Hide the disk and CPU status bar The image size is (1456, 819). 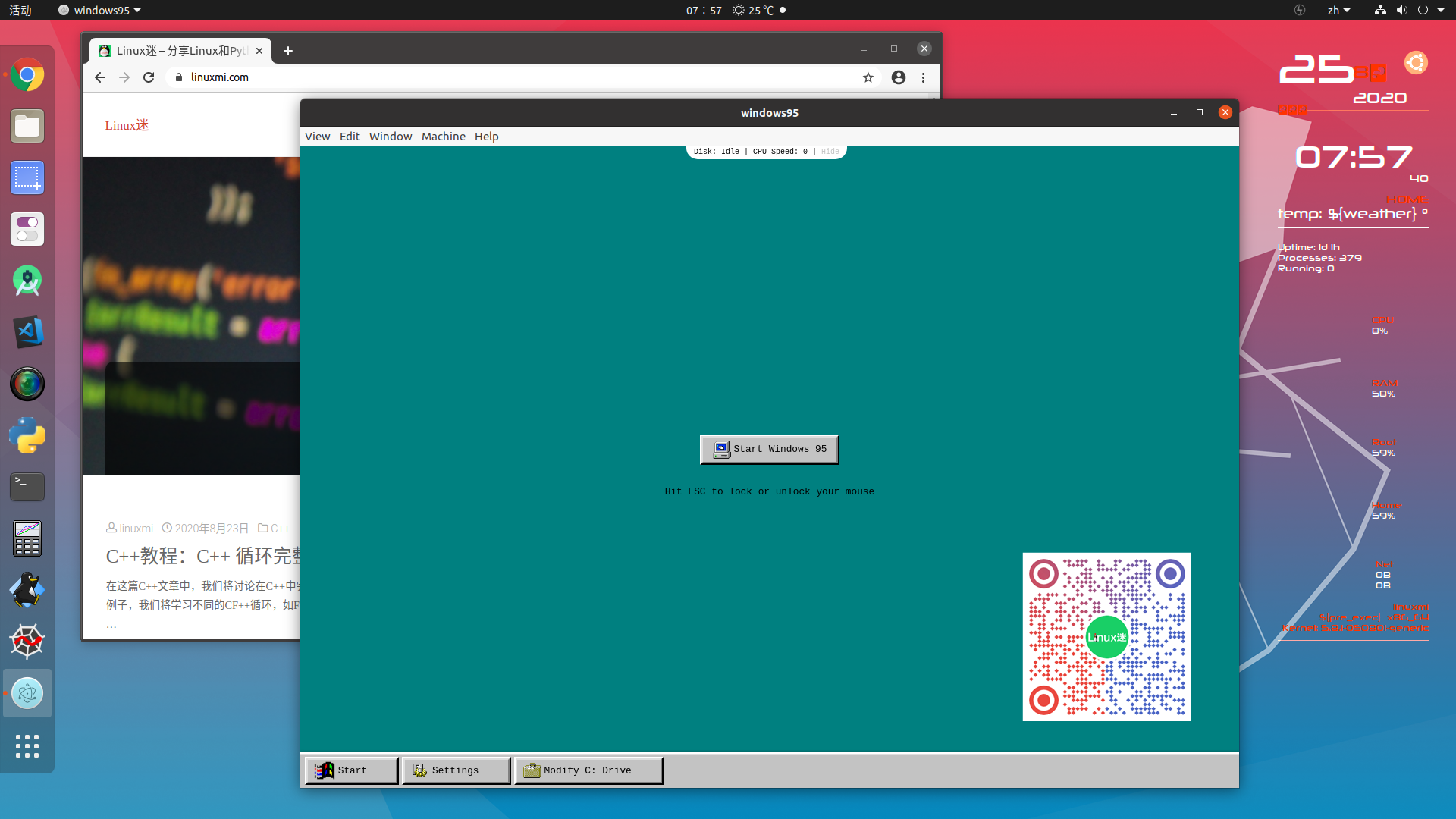(x=830, y=152)
